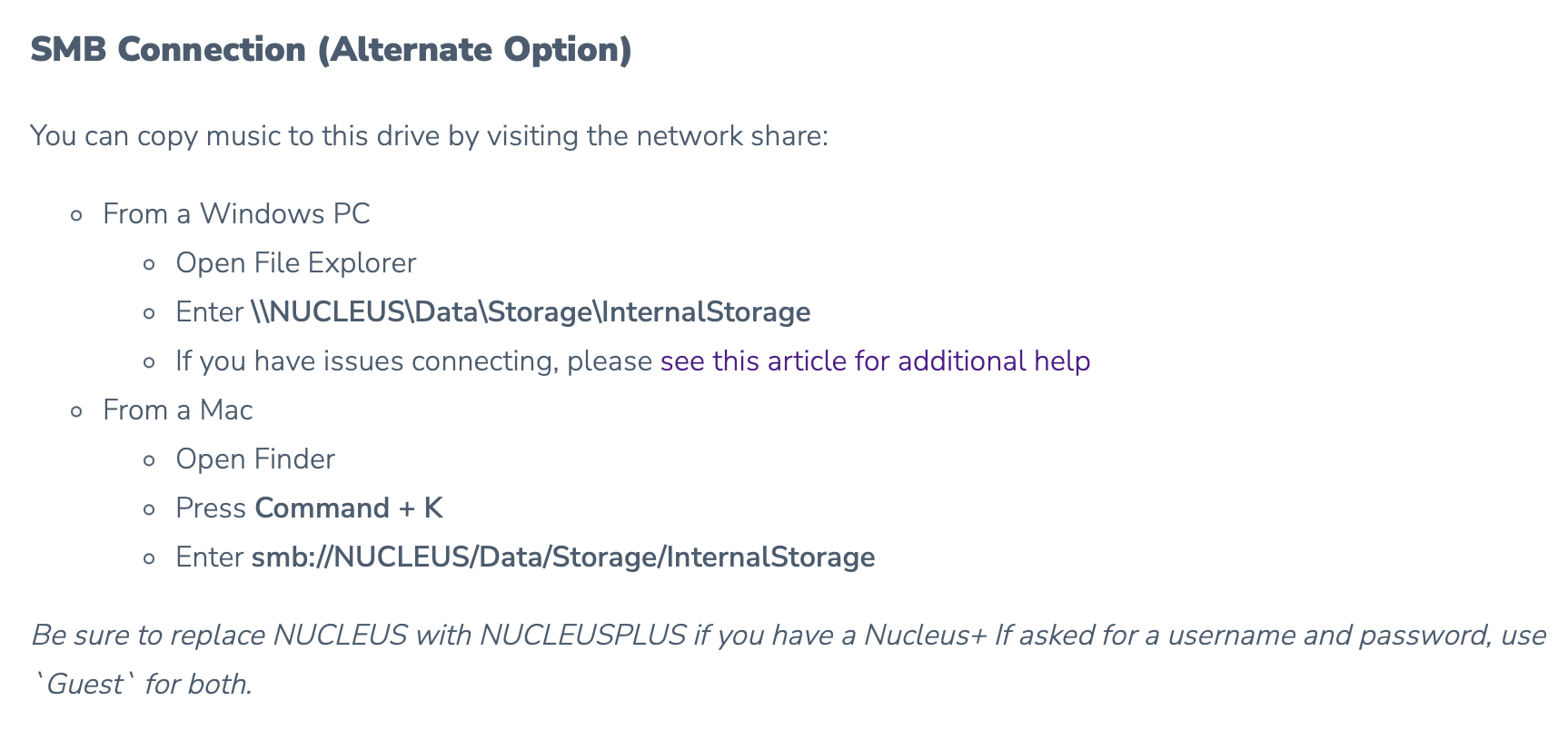Click the "SMB Connection (Alternate Option)" heading
The image size is (1568, 730).
[331, 49]
